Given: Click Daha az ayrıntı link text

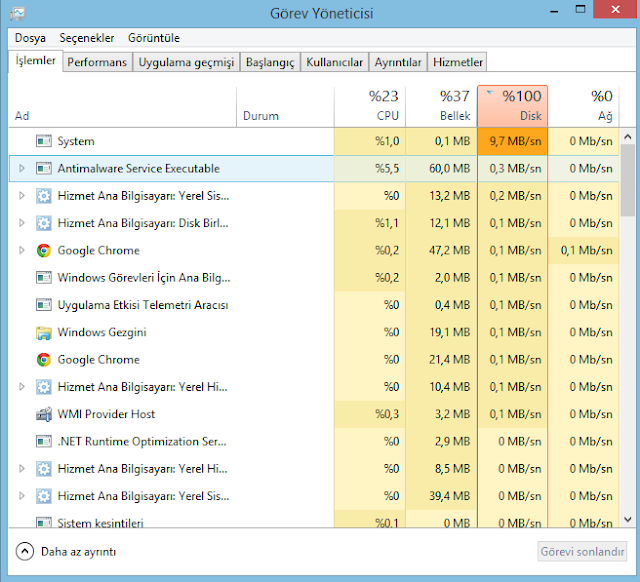Looking at the screenshot, I should tap(79, 552).
